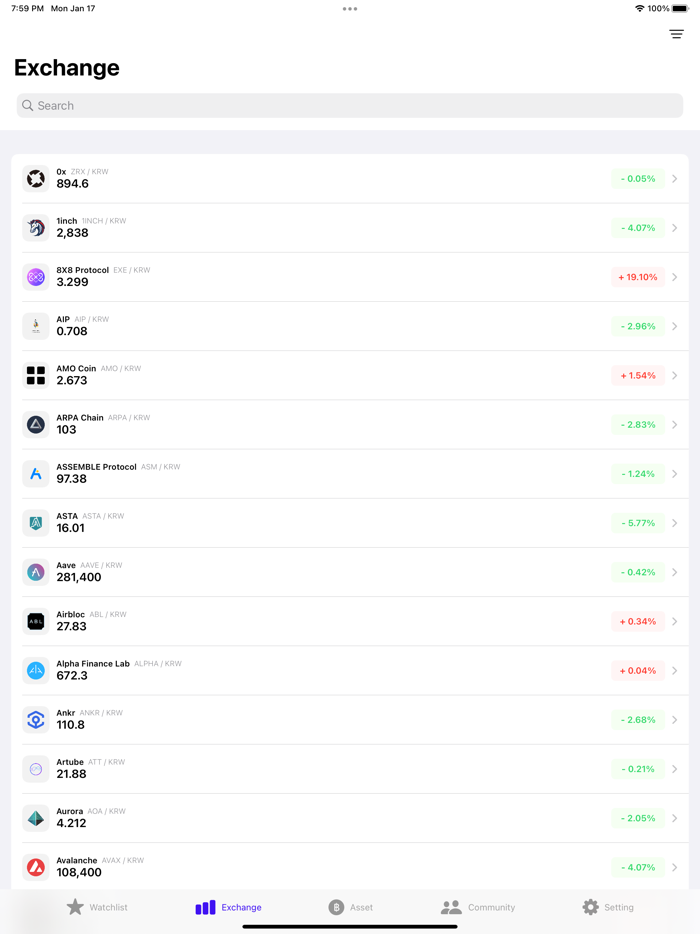Click the 1inch unicorn logo

36,228
